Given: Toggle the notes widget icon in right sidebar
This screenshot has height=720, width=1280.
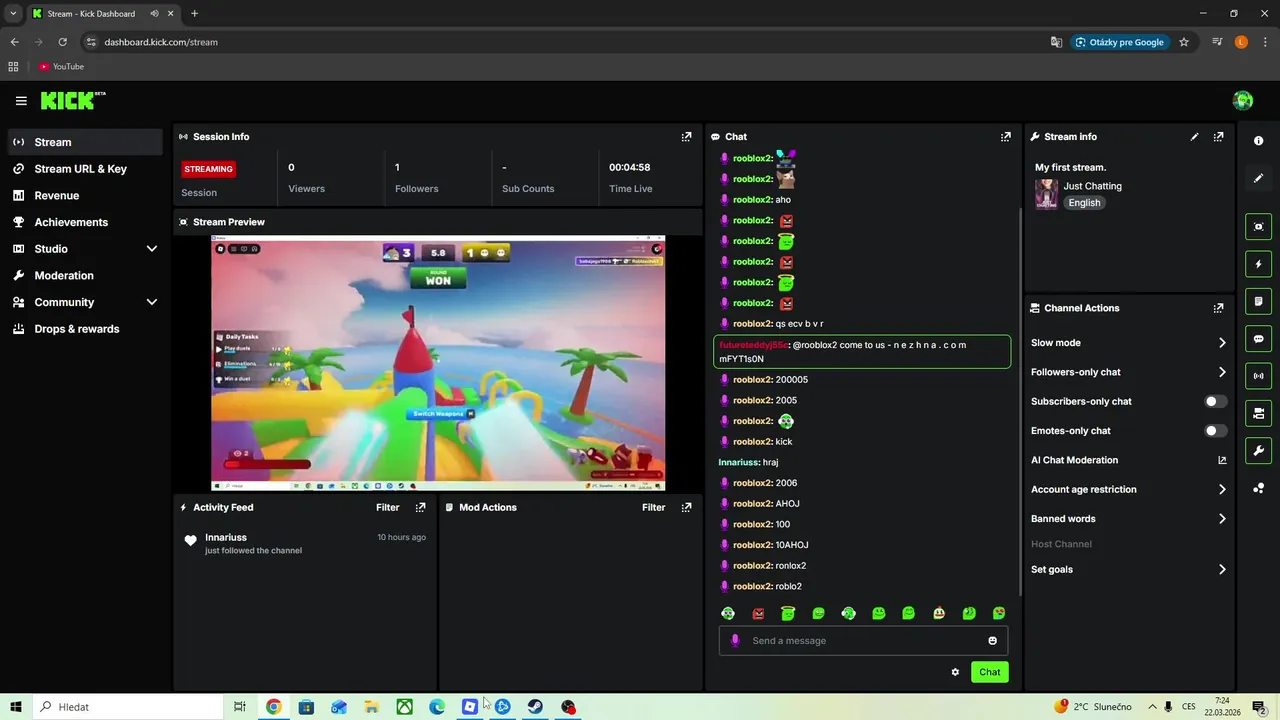Looking at the screenshot, I should click(1258, 301).
